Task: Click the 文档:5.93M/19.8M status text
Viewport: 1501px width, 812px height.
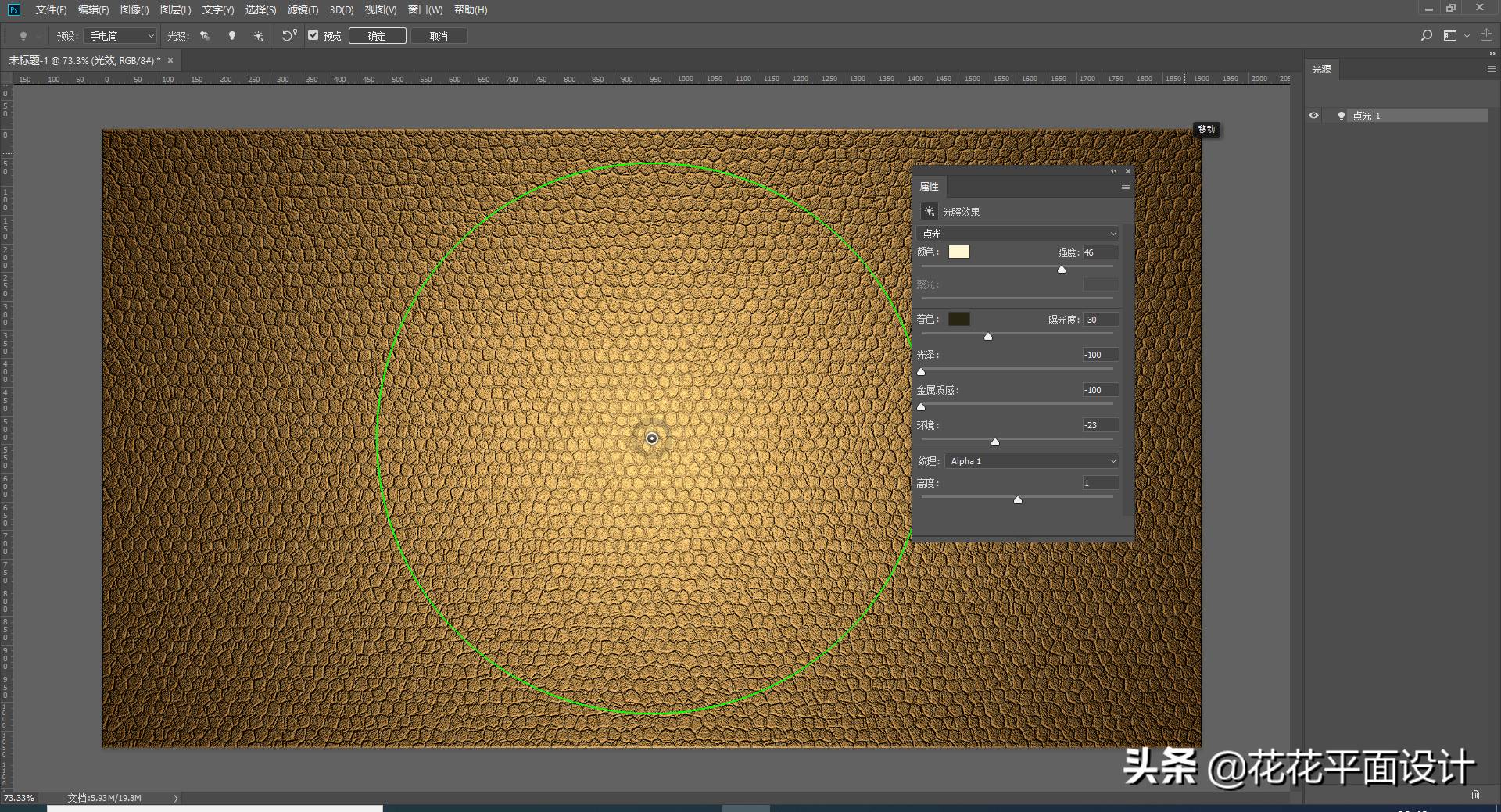Action: click(104, 798)
